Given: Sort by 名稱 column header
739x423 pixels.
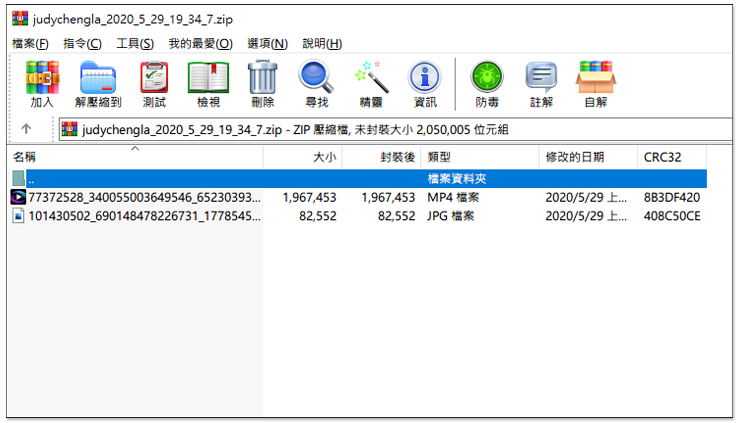Looking at the screenshot, I should coord(136,157).
